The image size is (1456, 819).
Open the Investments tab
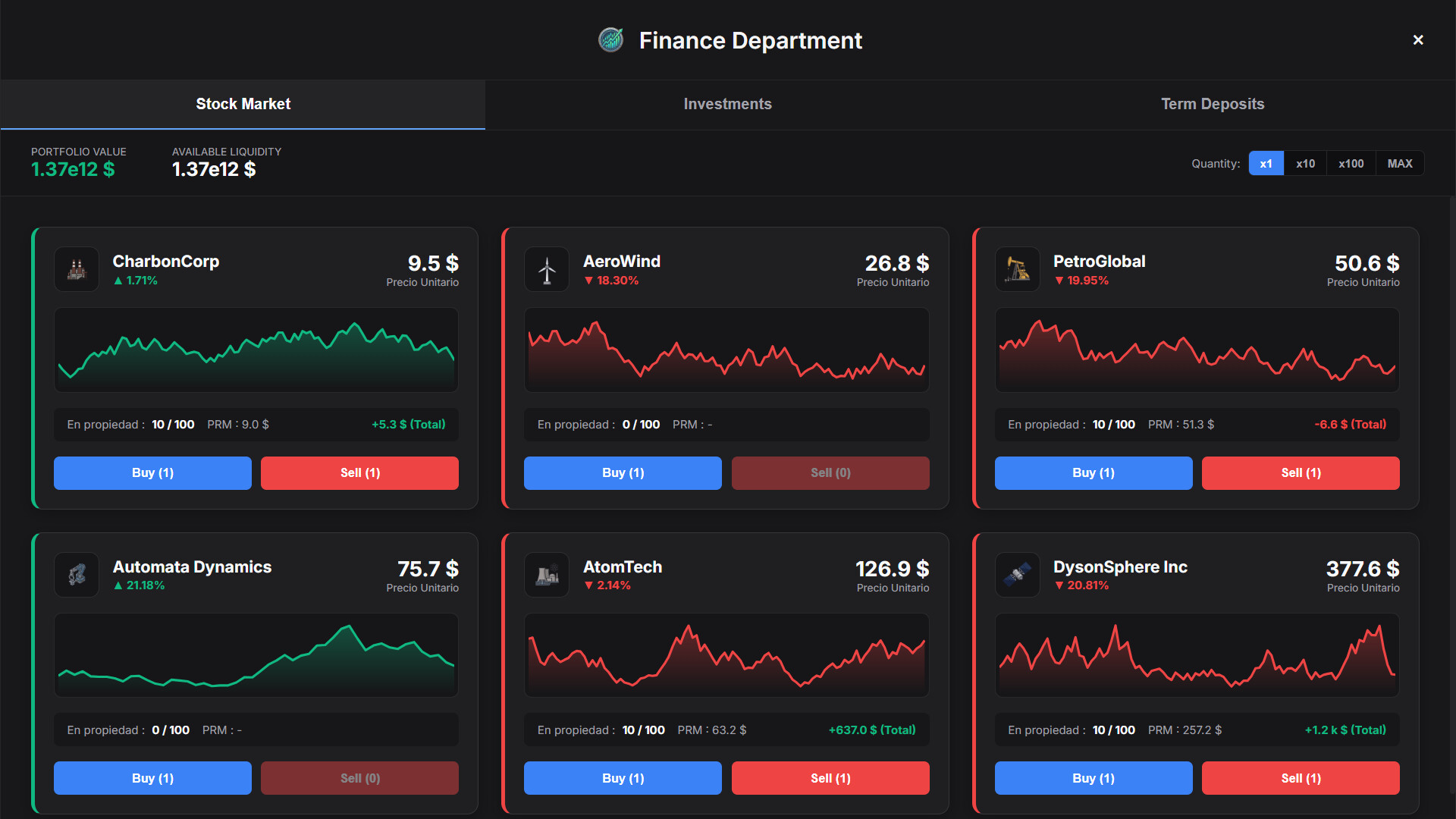(x=728, y=105)
